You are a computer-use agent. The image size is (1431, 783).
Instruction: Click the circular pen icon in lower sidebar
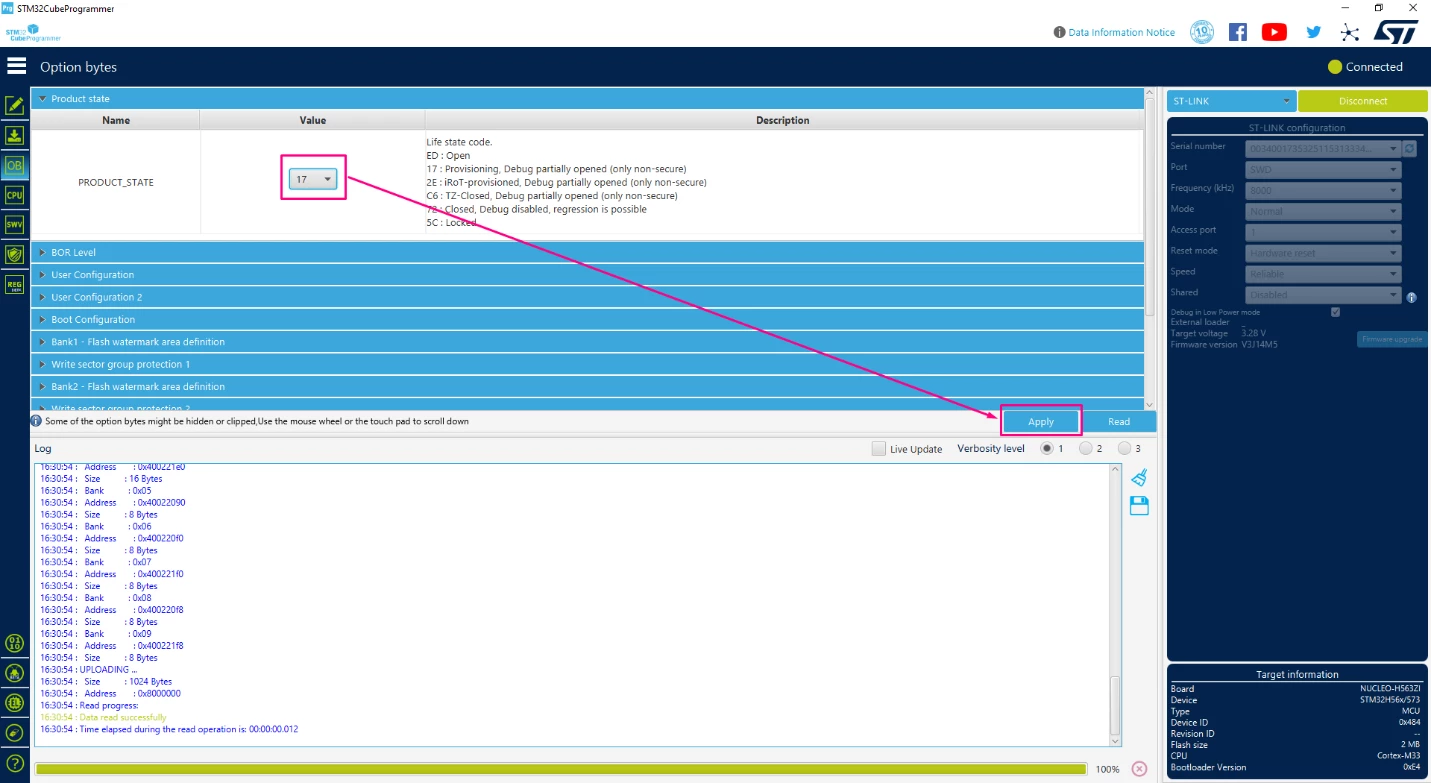[x=15, y=733]
